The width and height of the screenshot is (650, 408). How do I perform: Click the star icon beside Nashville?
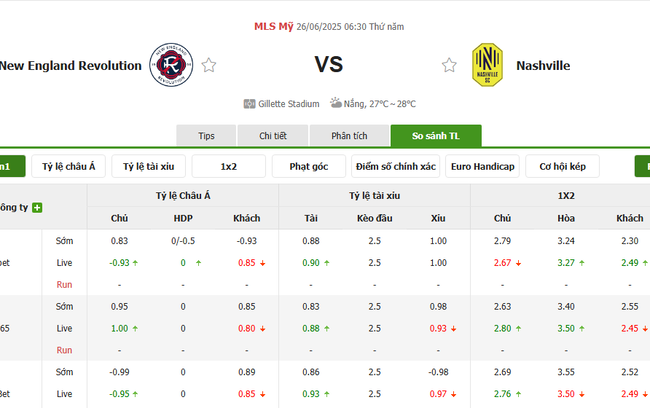point(450,66)
